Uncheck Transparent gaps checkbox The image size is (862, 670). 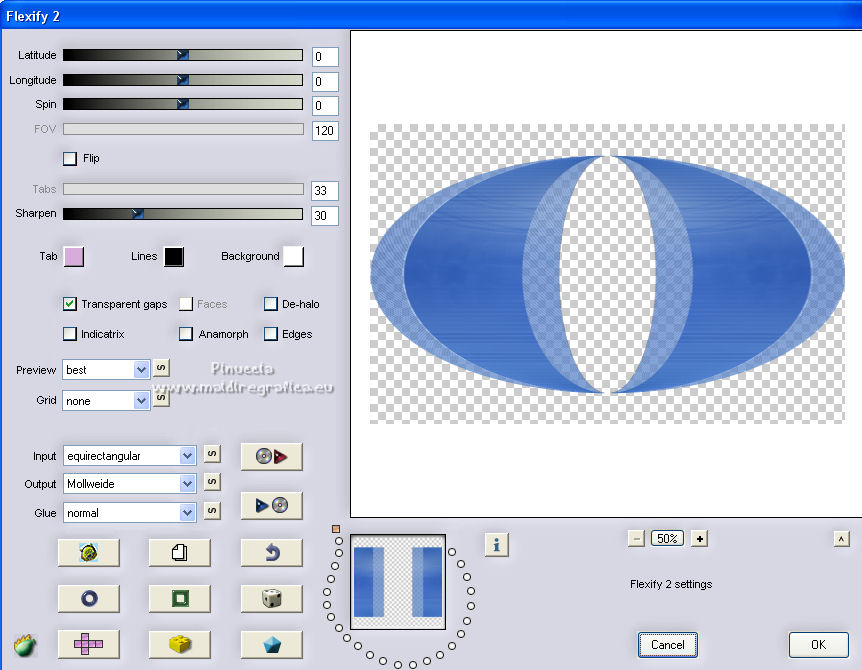click(70, 304)
